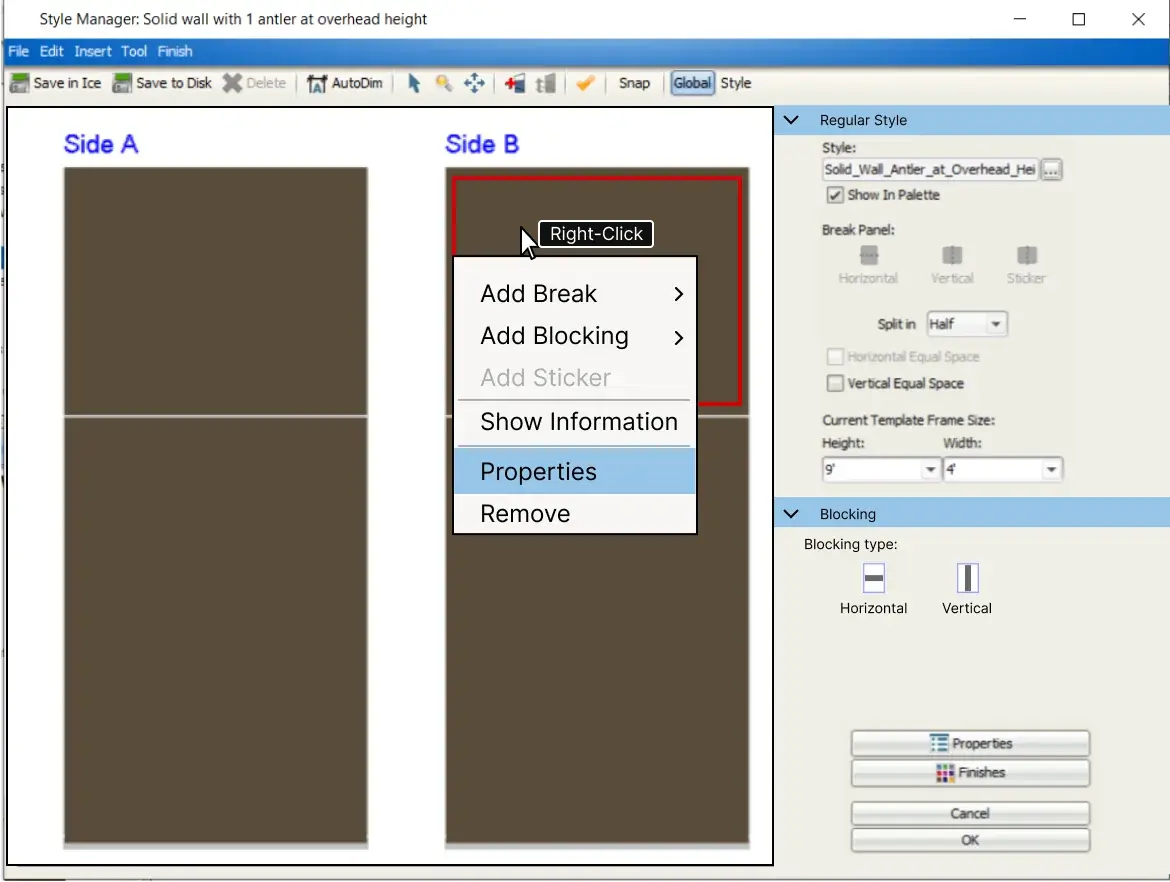Open the Edit menu

tap(51, 51)
